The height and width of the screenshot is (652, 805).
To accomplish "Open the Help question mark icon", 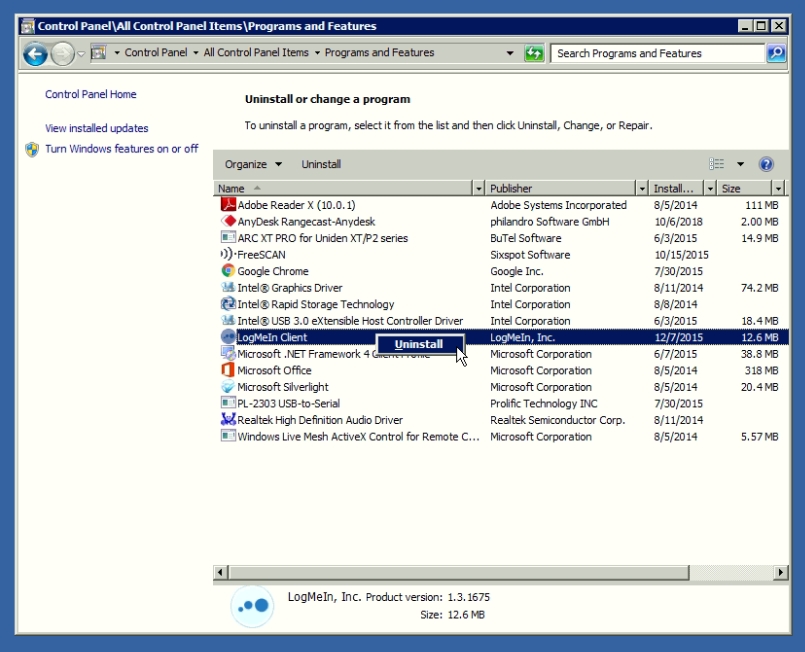I will coord(766,164).
